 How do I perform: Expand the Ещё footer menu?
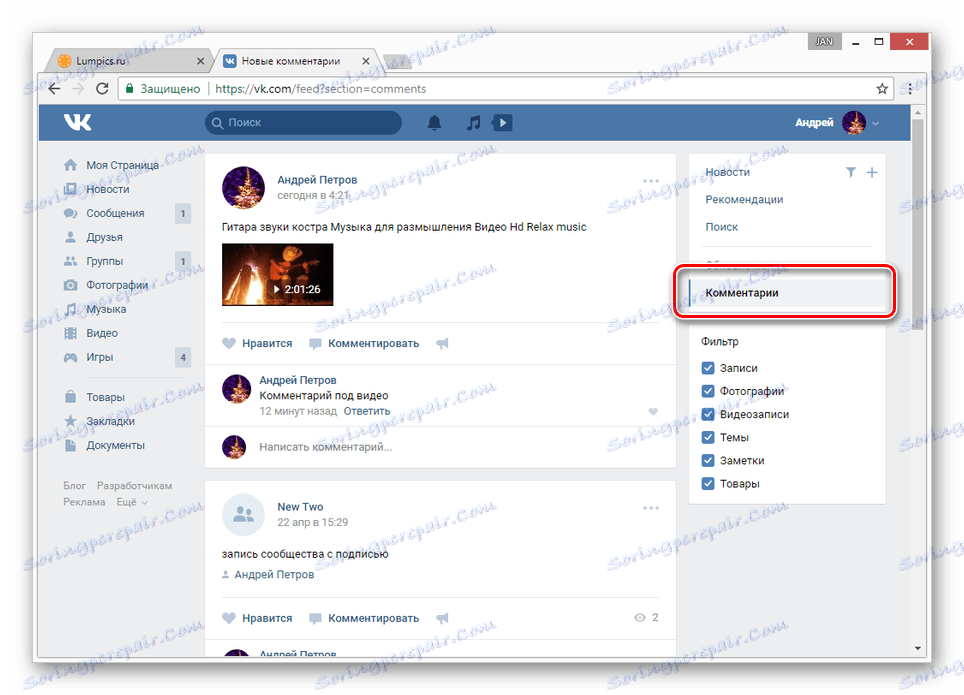pos(132,502)
